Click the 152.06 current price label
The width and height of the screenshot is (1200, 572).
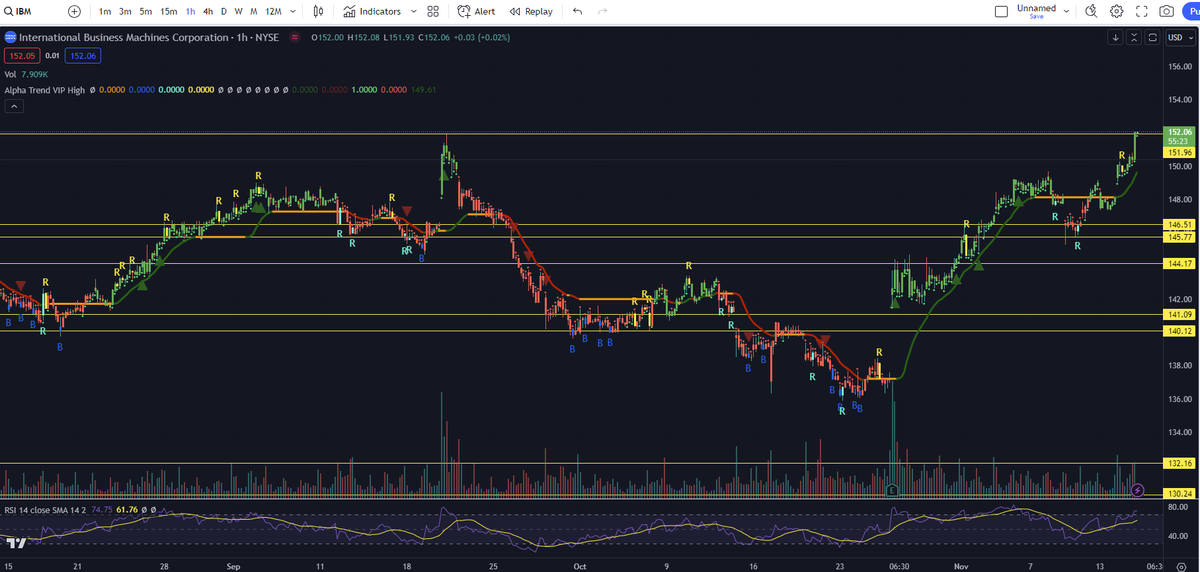click(1180, 132)
